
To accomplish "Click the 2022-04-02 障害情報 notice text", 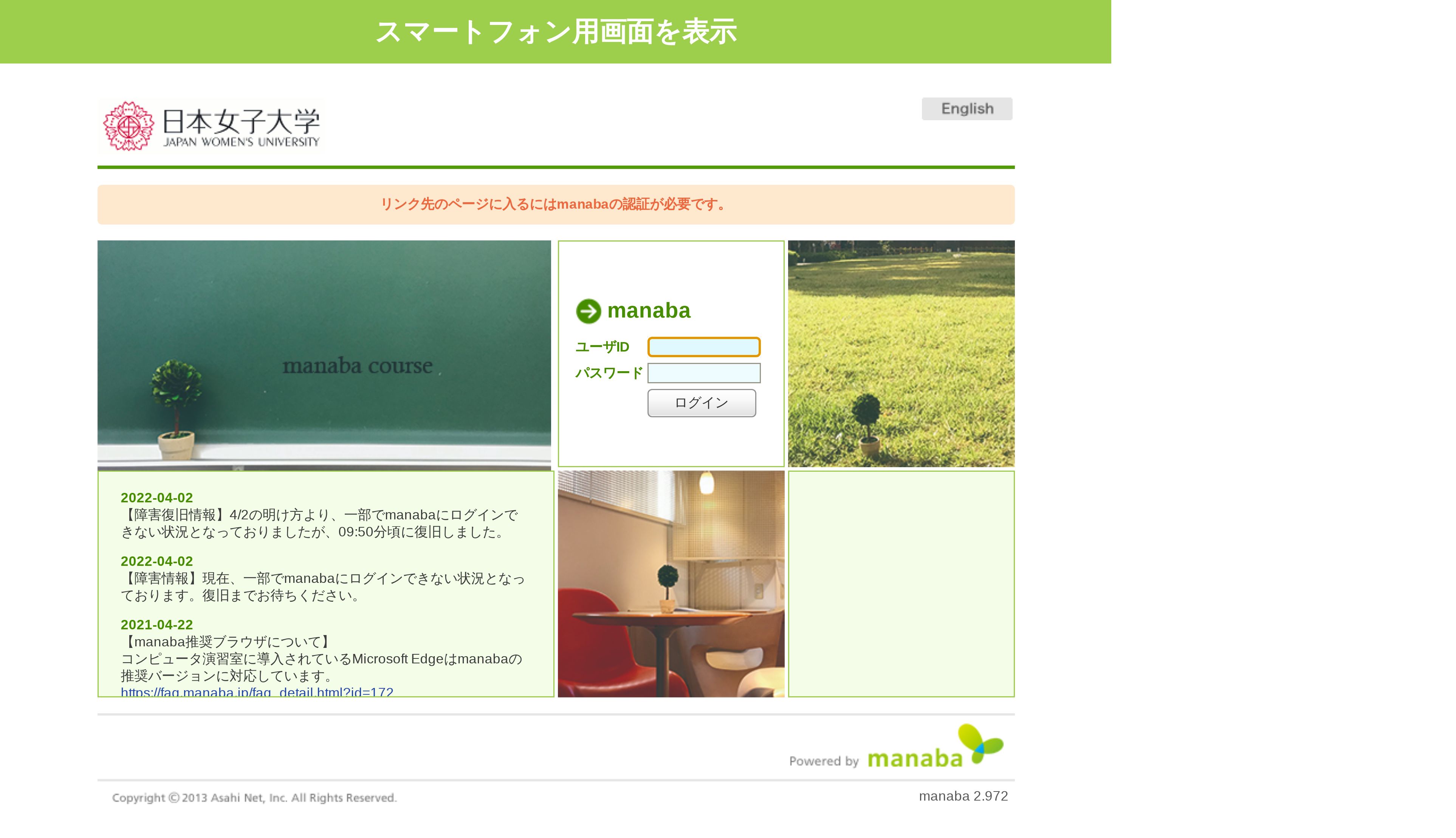I will [x=322, y=587].
